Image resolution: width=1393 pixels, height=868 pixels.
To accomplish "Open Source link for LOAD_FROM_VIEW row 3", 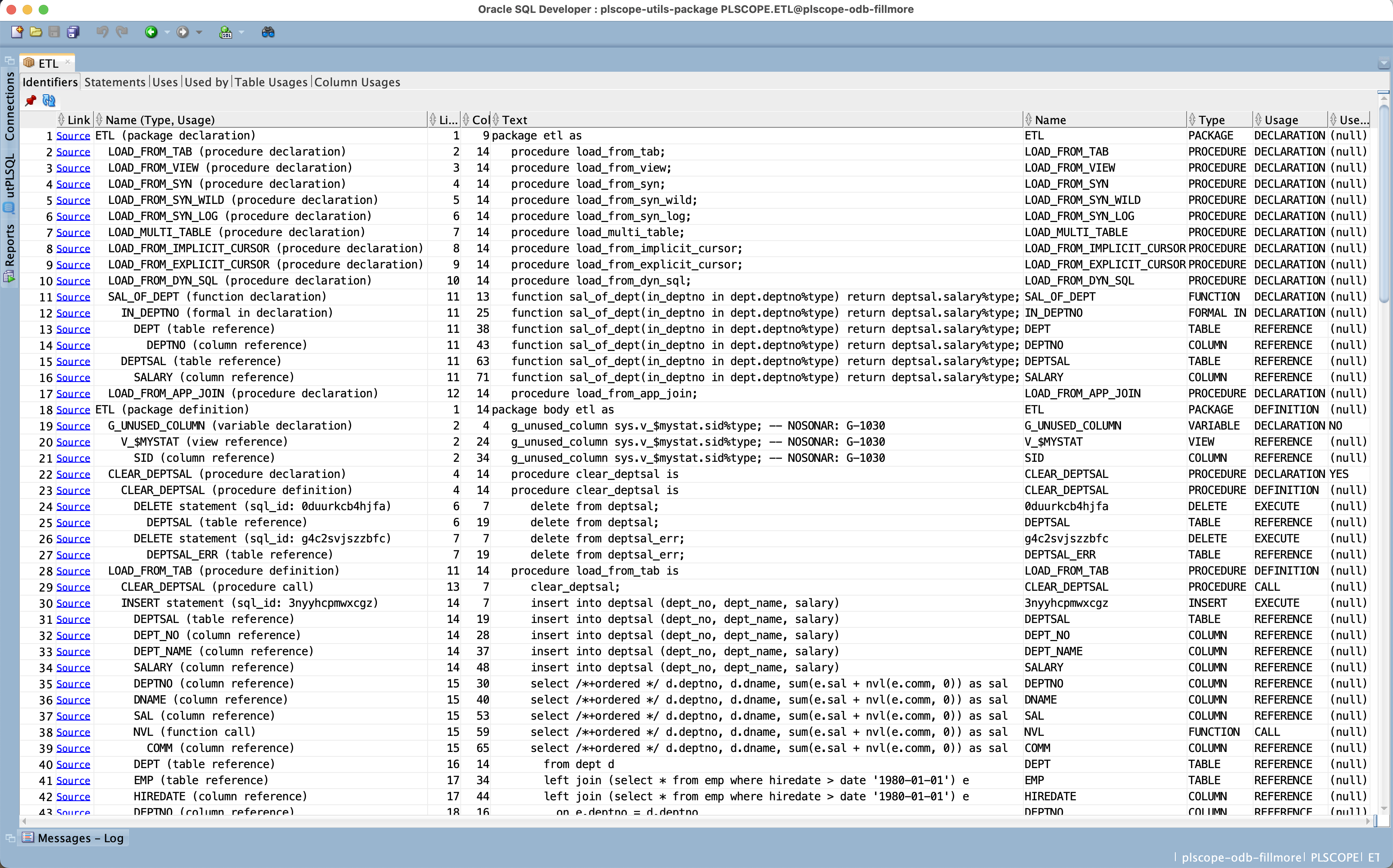I will pyautogui.click(x=73, y=168).
